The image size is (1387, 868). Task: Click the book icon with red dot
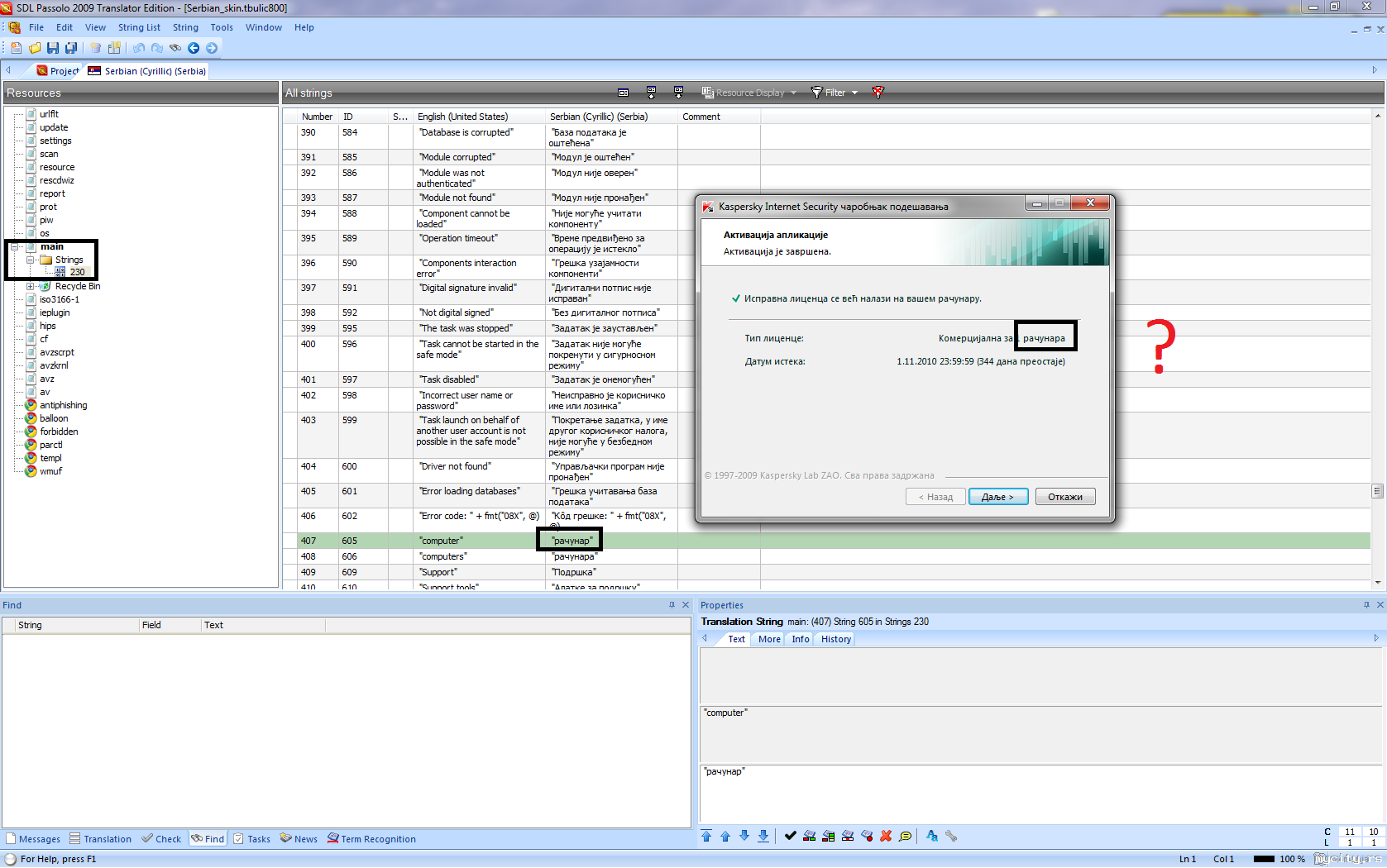point(867,836)
